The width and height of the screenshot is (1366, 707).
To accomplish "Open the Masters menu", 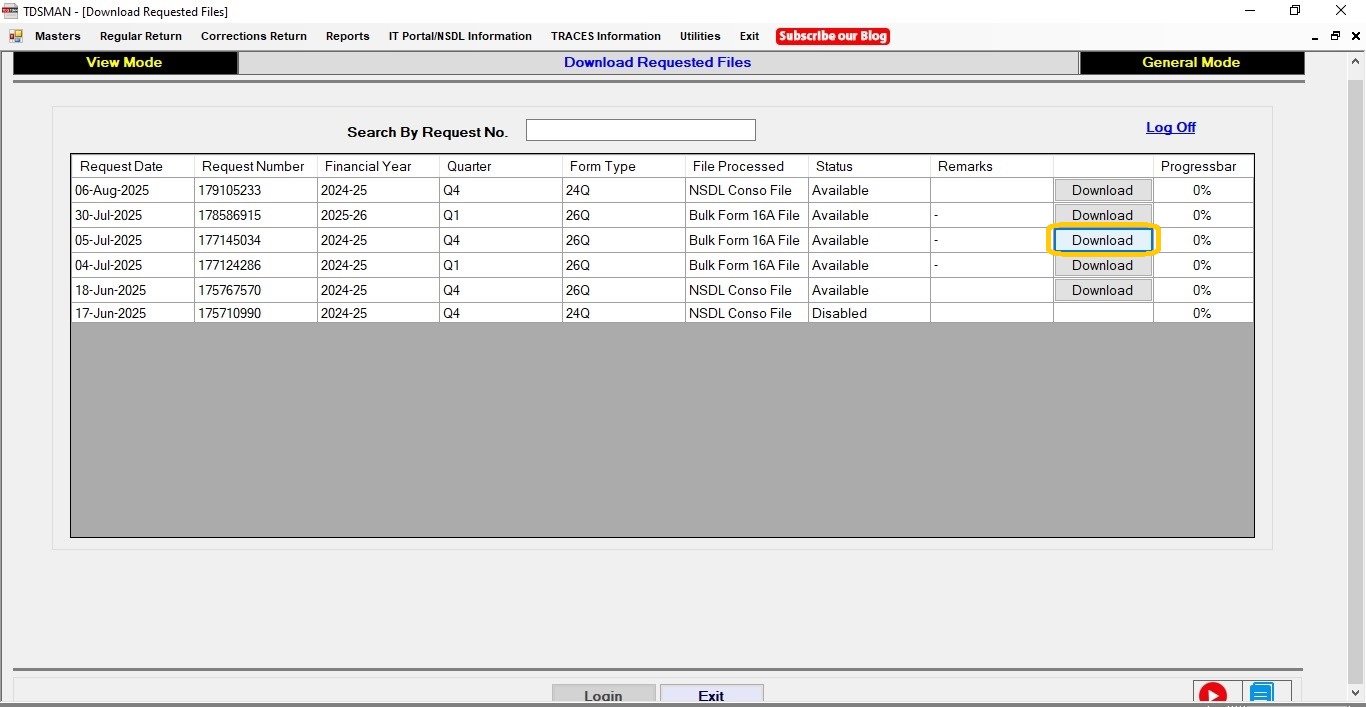I will pyautogui.click(x=57, y=36).
